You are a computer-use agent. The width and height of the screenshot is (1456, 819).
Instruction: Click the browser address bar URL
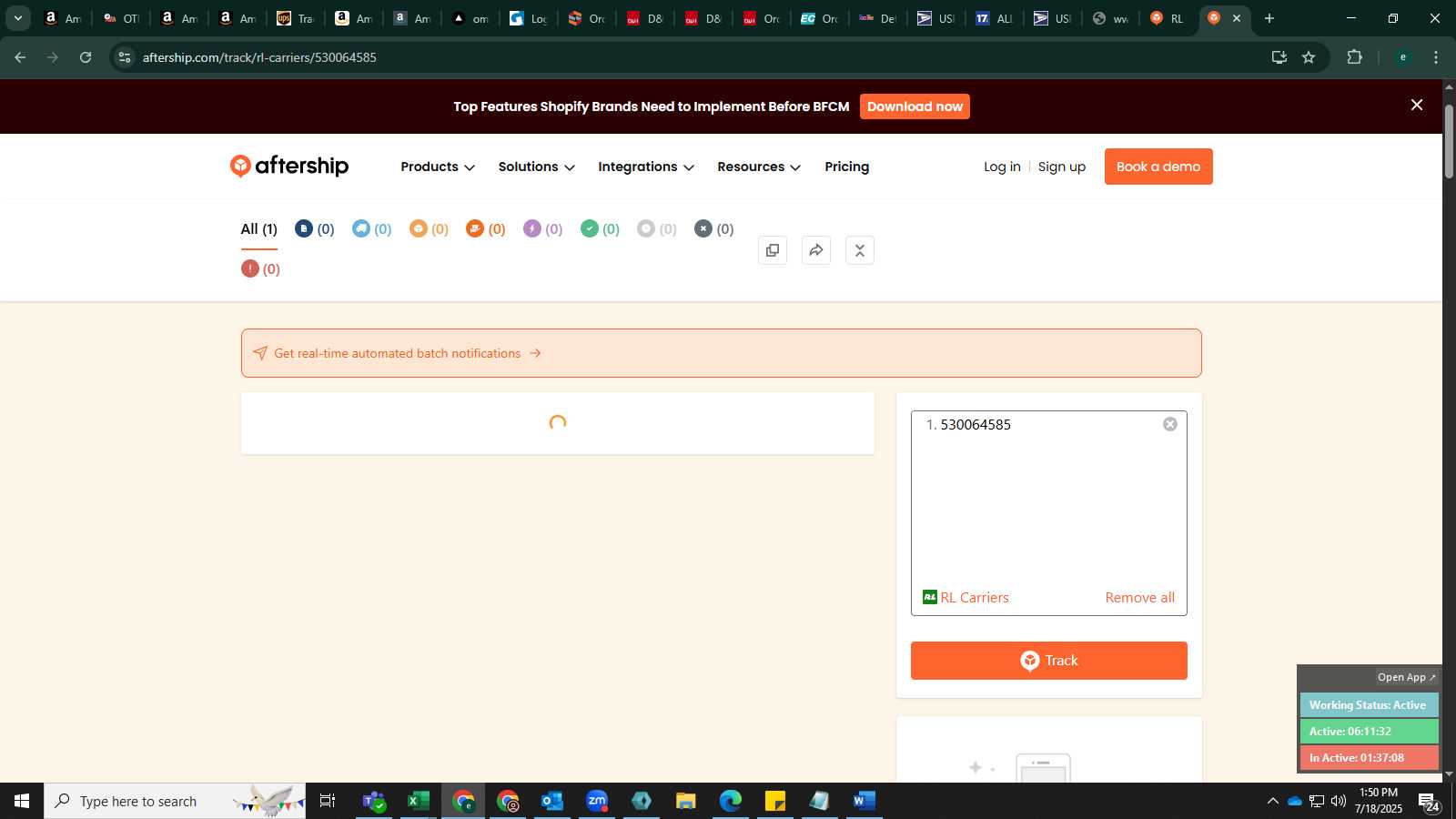pos(259,57)
